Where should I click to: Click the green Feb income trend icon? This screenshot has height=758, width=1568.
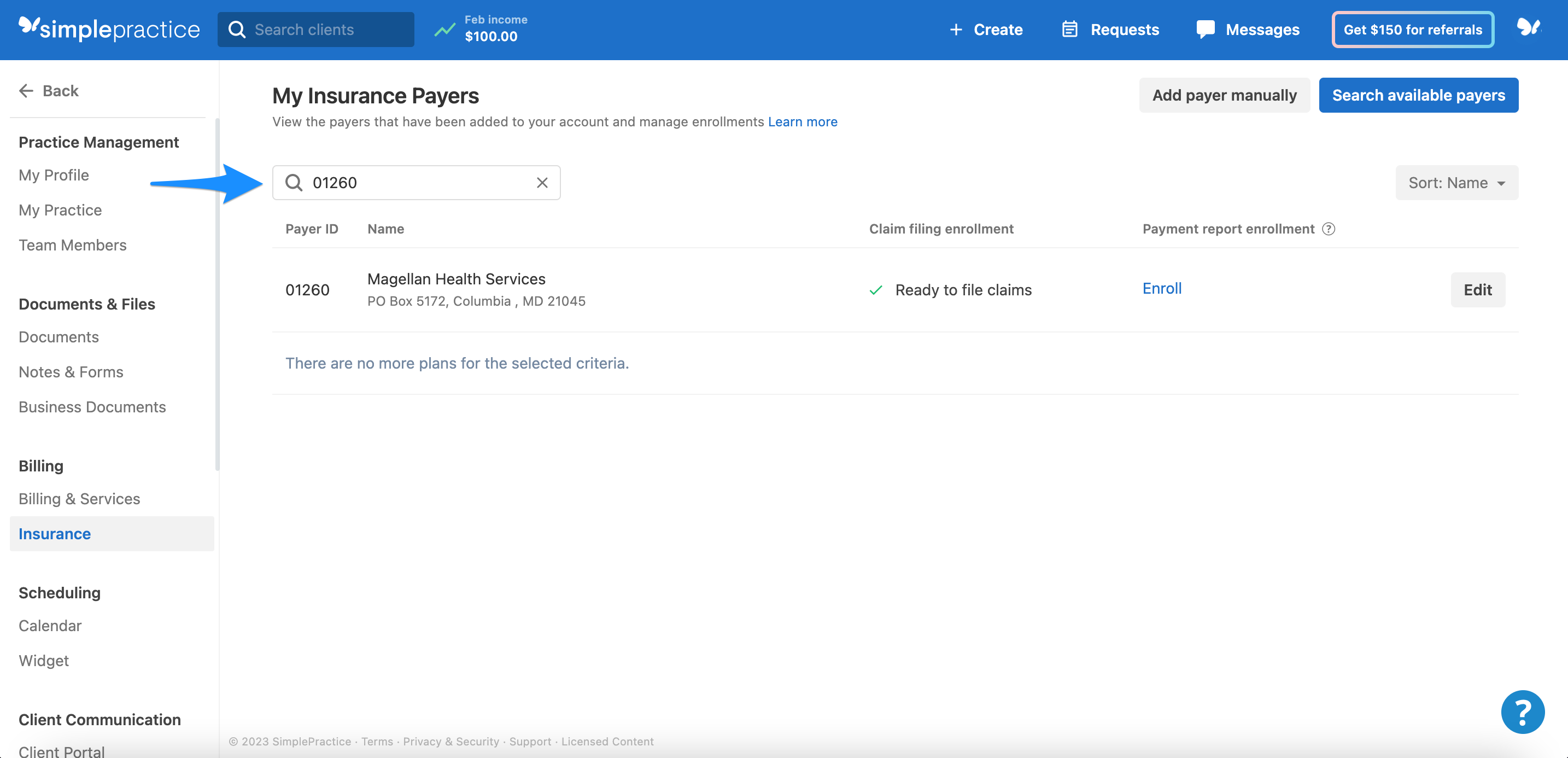click(x=444, y=28)
